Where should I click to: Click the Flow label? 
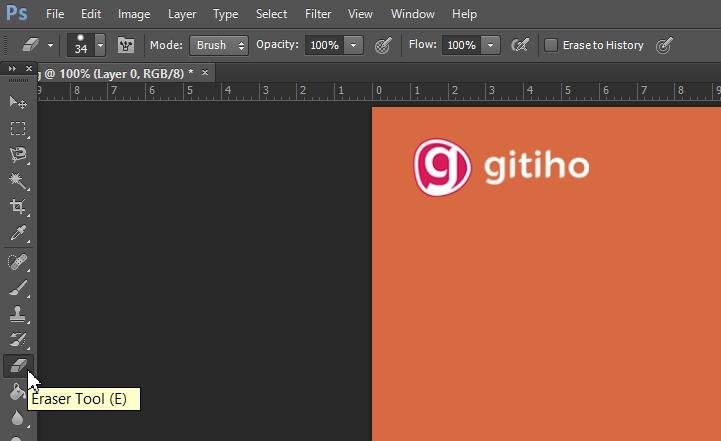(x=422, y=45)
